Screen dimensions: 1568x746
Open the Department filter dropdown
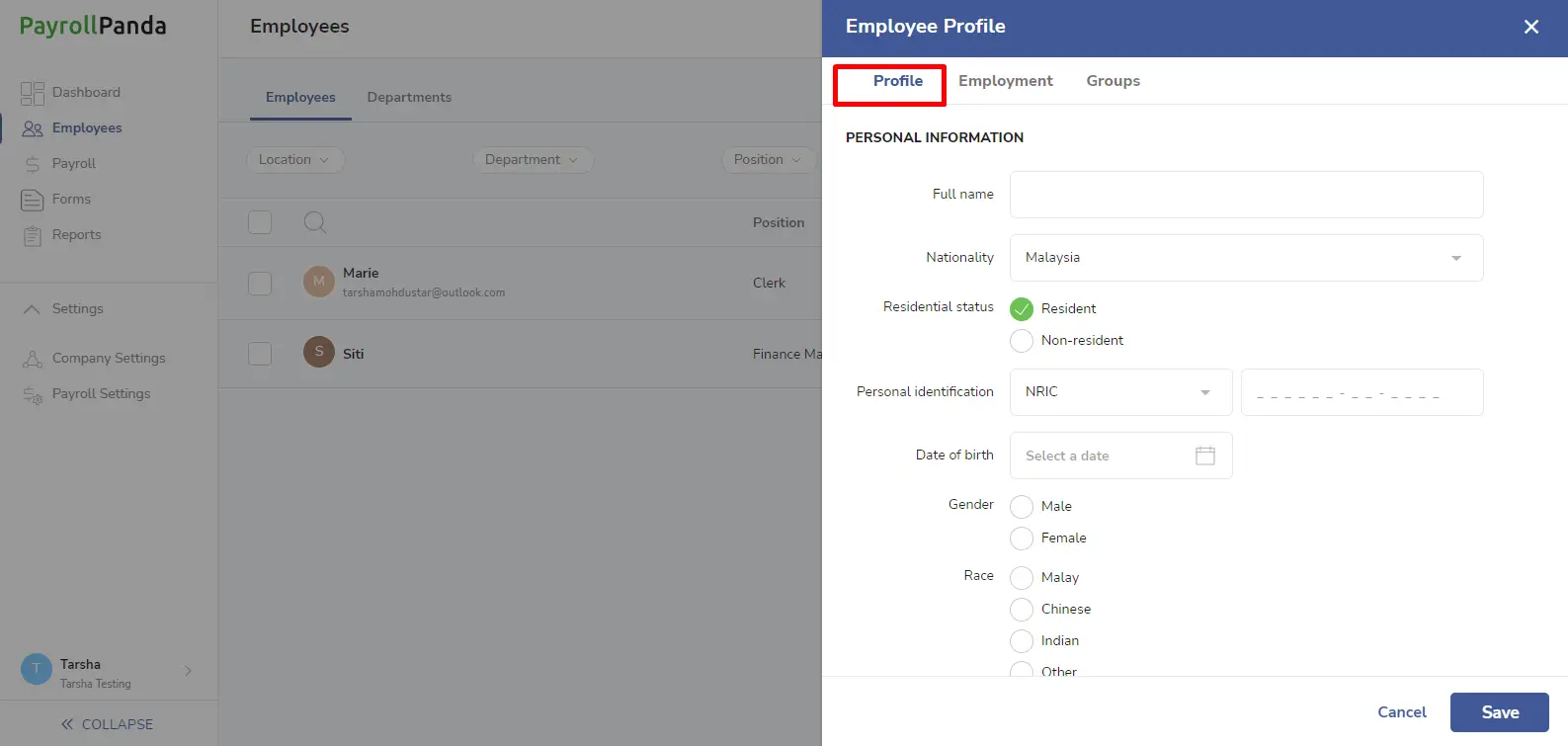point(533,160)
